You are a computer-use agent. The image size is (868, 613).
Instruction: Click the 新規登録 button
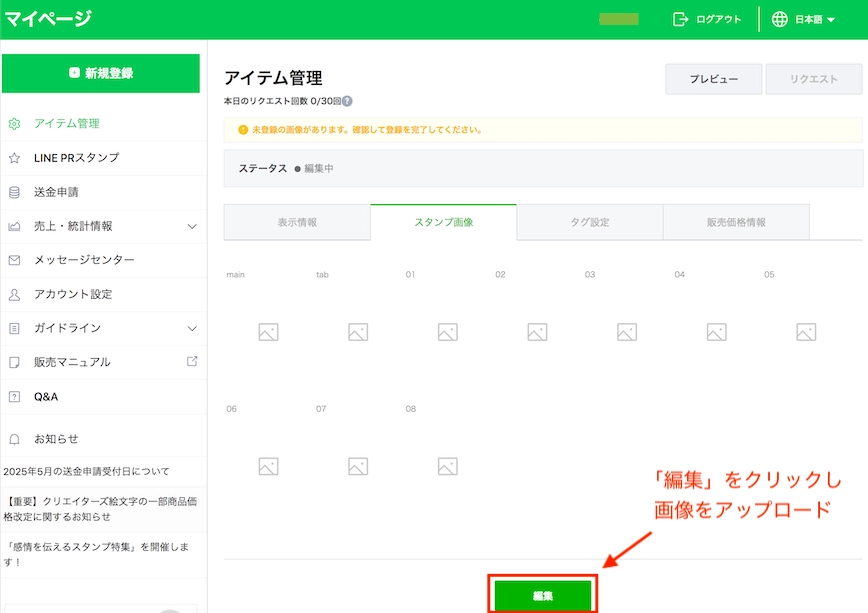101,73
